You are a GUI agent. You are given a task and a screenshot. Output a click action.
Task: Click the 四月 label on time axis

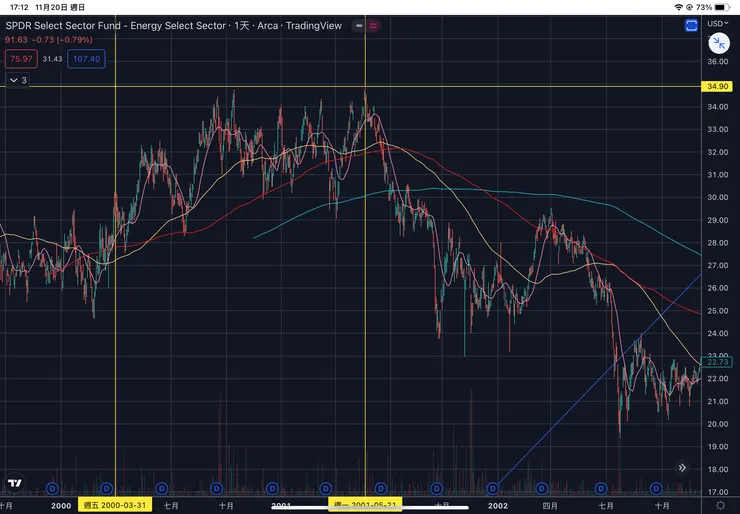(549, 506)
